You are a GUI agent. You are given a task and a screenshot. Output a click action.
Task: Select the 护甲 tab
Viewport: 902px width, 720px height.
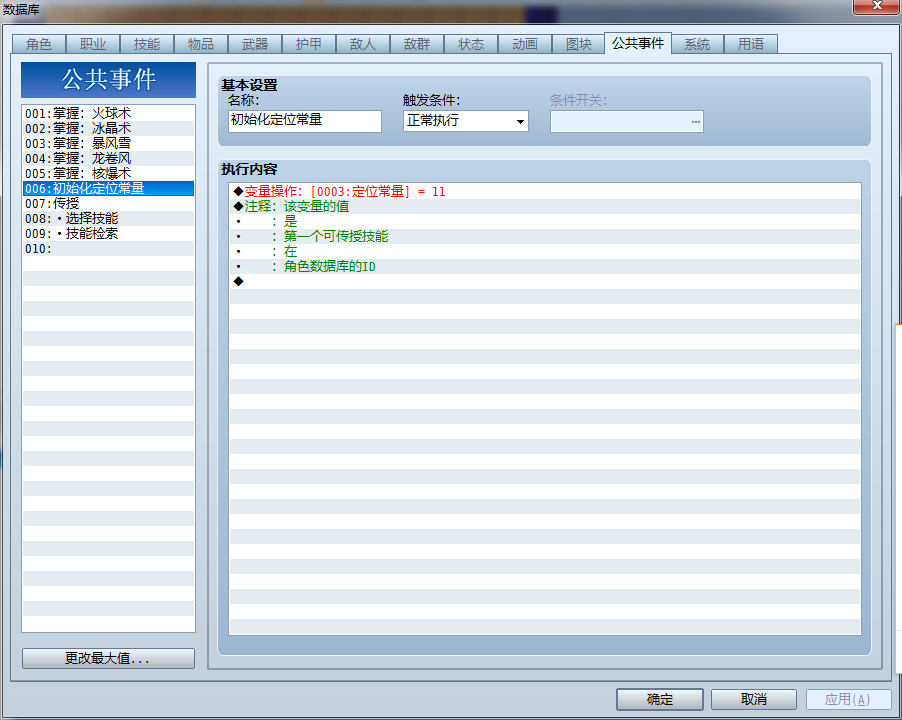309,44
